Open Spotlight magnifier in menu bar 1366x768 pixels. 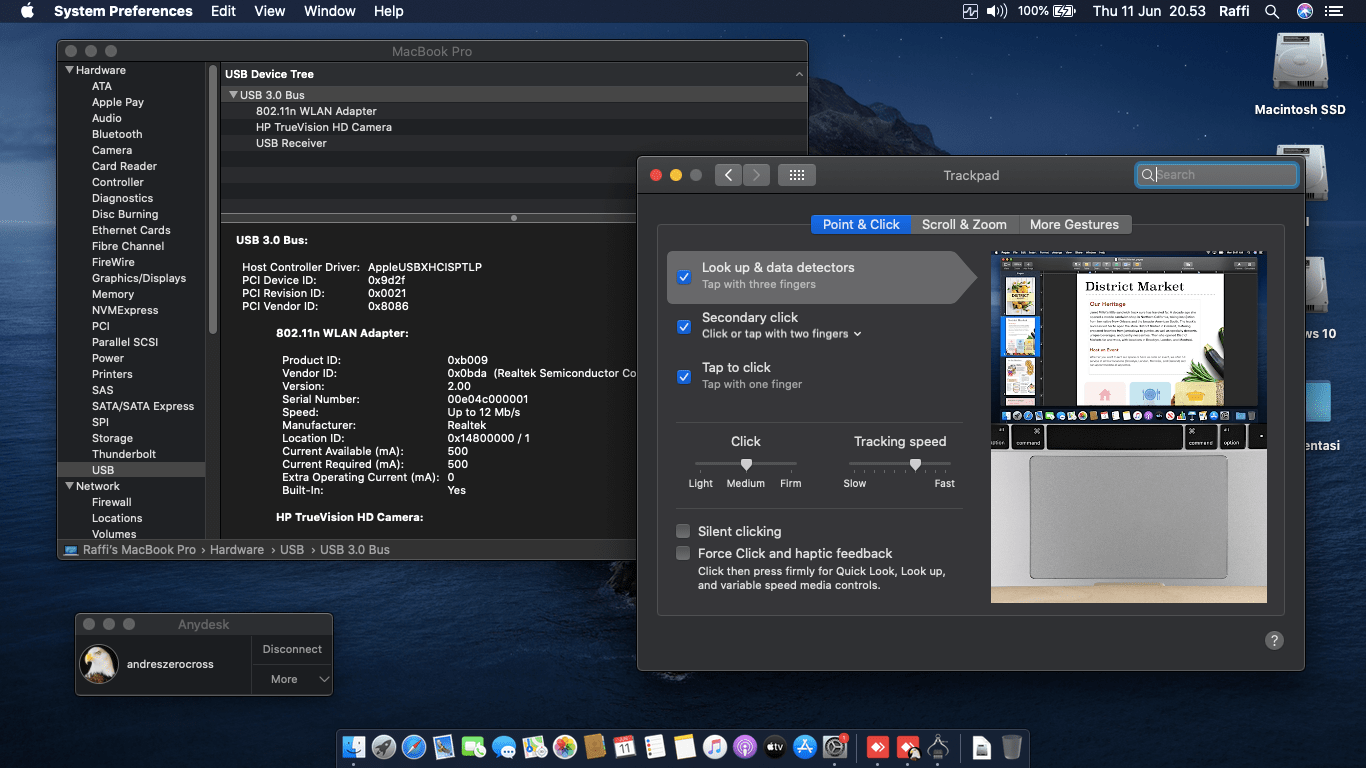point(1272,11)
